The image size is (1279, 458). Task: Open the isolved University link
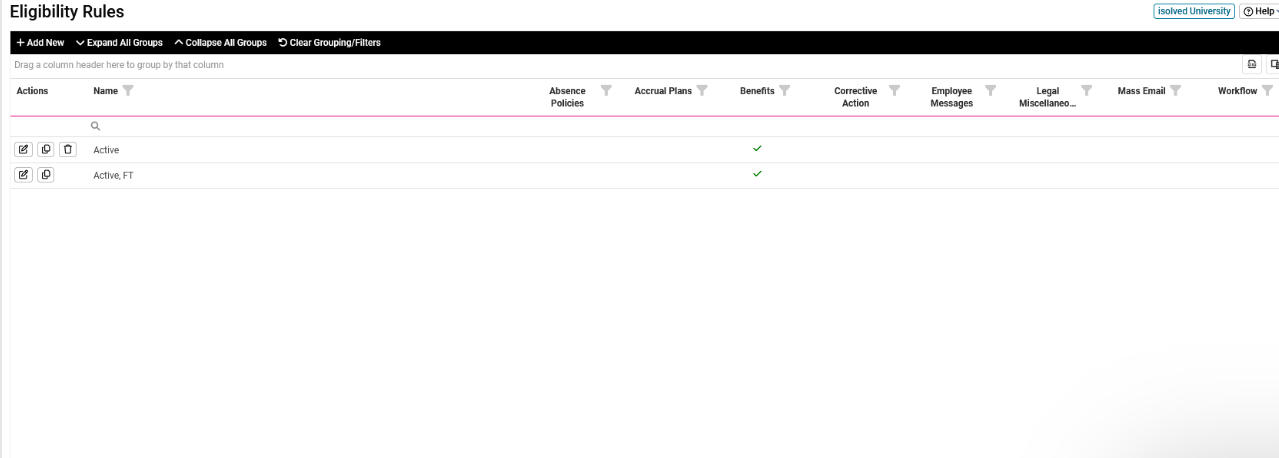pyautogui.click(x=1194, y=11)
